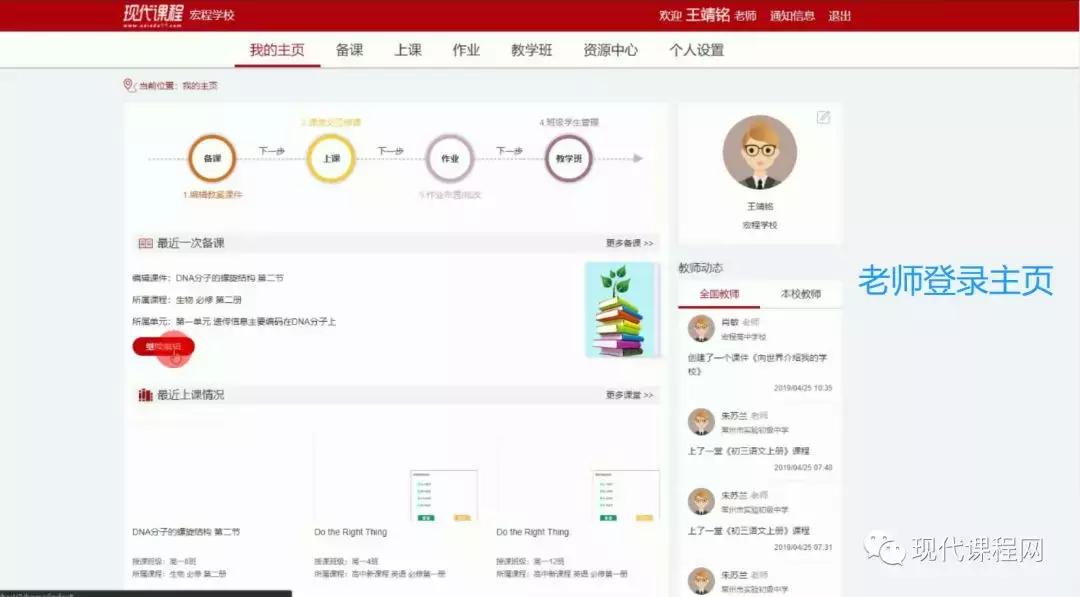Image resolution: width=1080 pixels, height=597 pixels.
Task: Click the 上课 step circle in the workflow
Action: click(x=330, y=158)
